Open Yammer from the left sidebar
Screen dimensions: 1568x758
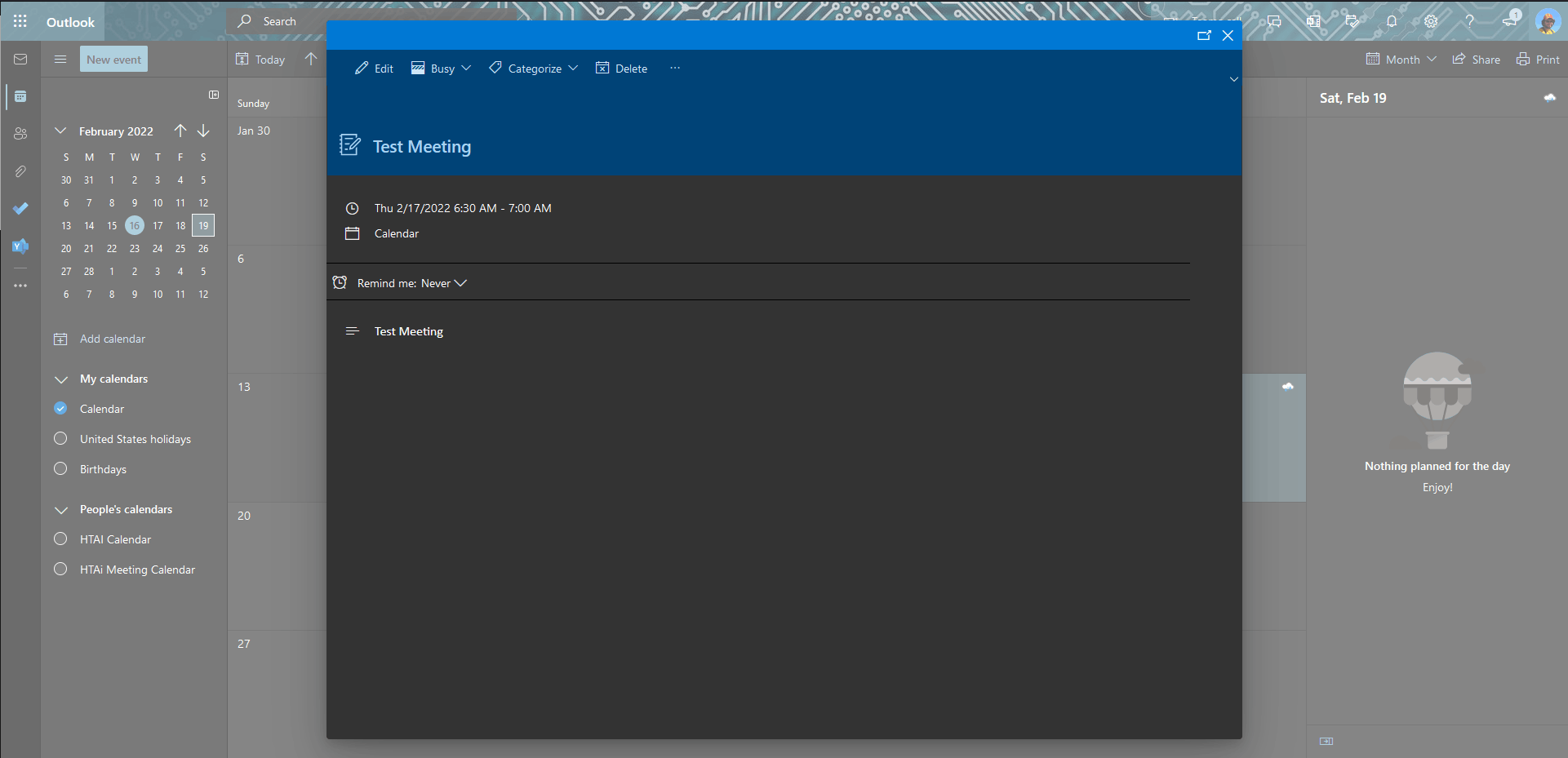[20, 246]
